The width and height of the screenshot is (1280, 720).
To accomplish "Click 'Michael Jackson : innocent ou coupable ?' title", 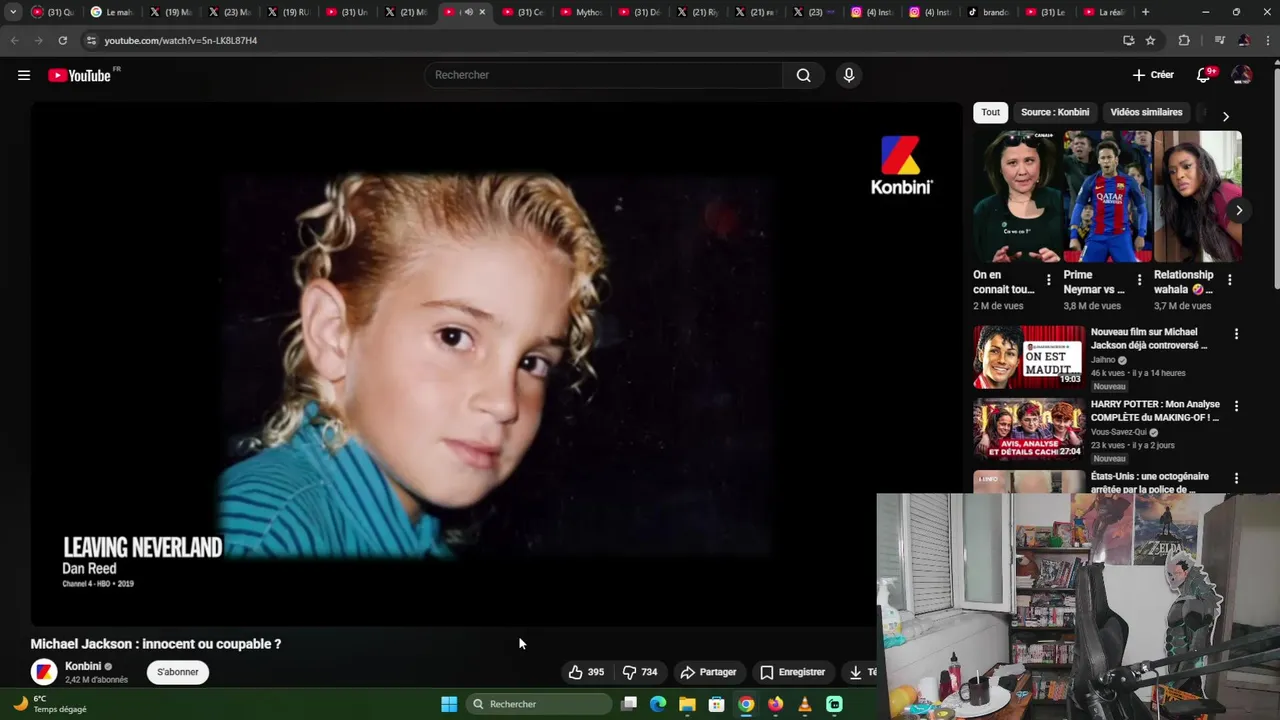I will pyautogui.click(x=156, y=644).
